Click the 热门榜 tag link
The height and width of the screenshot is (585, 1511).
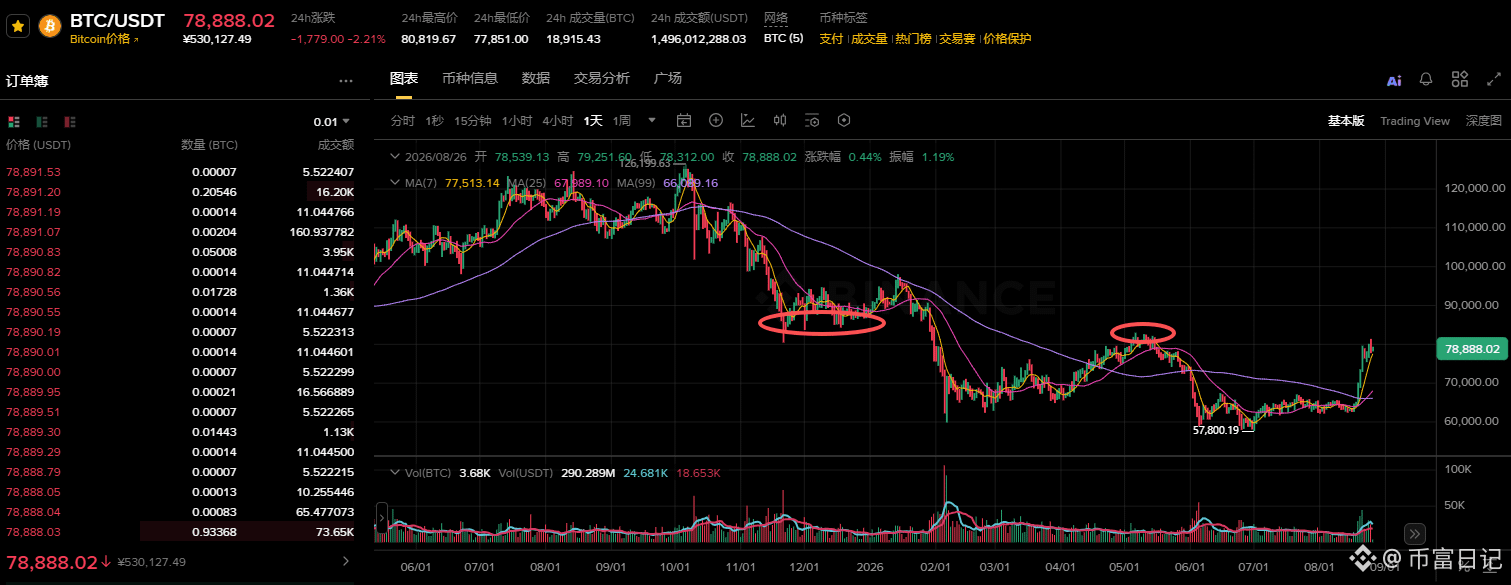(913, 39)
